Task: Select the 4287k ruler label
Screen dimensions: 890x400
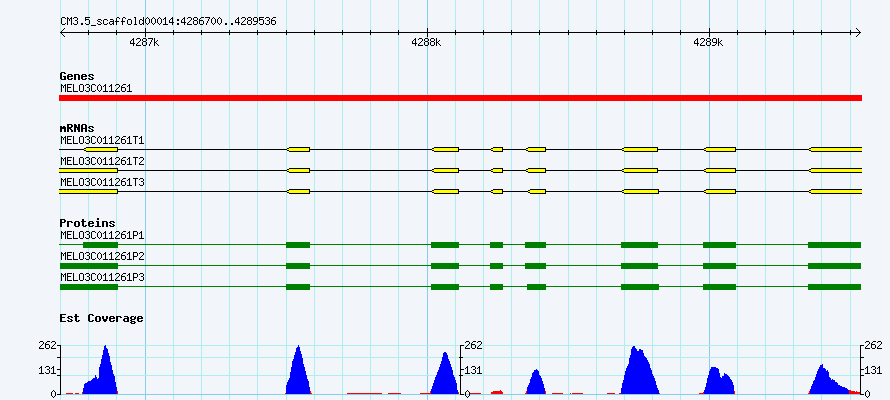Action: (x=144, y=43)
